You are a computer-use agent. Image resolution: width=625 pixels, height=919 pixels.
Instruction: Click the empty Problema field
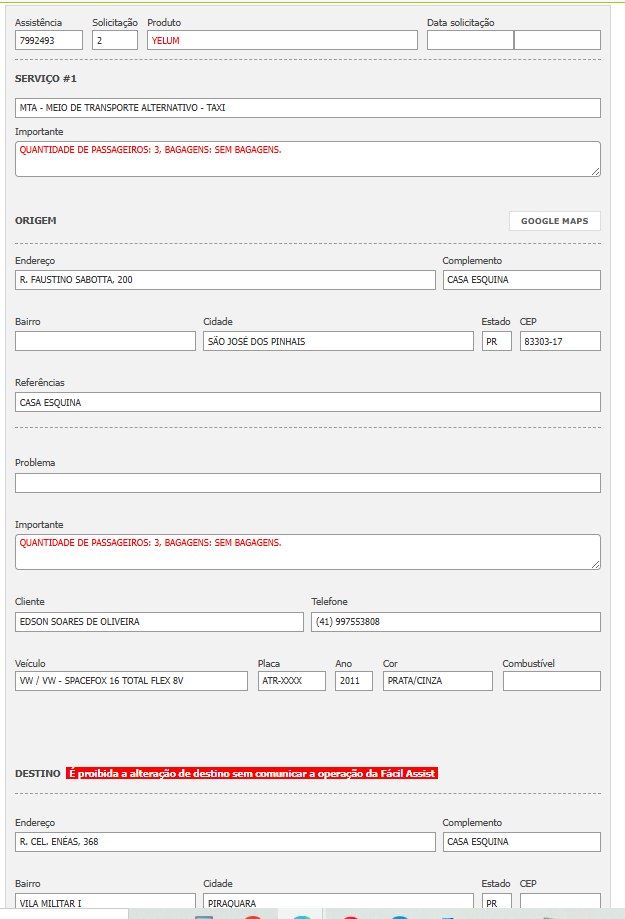[307, 483]
